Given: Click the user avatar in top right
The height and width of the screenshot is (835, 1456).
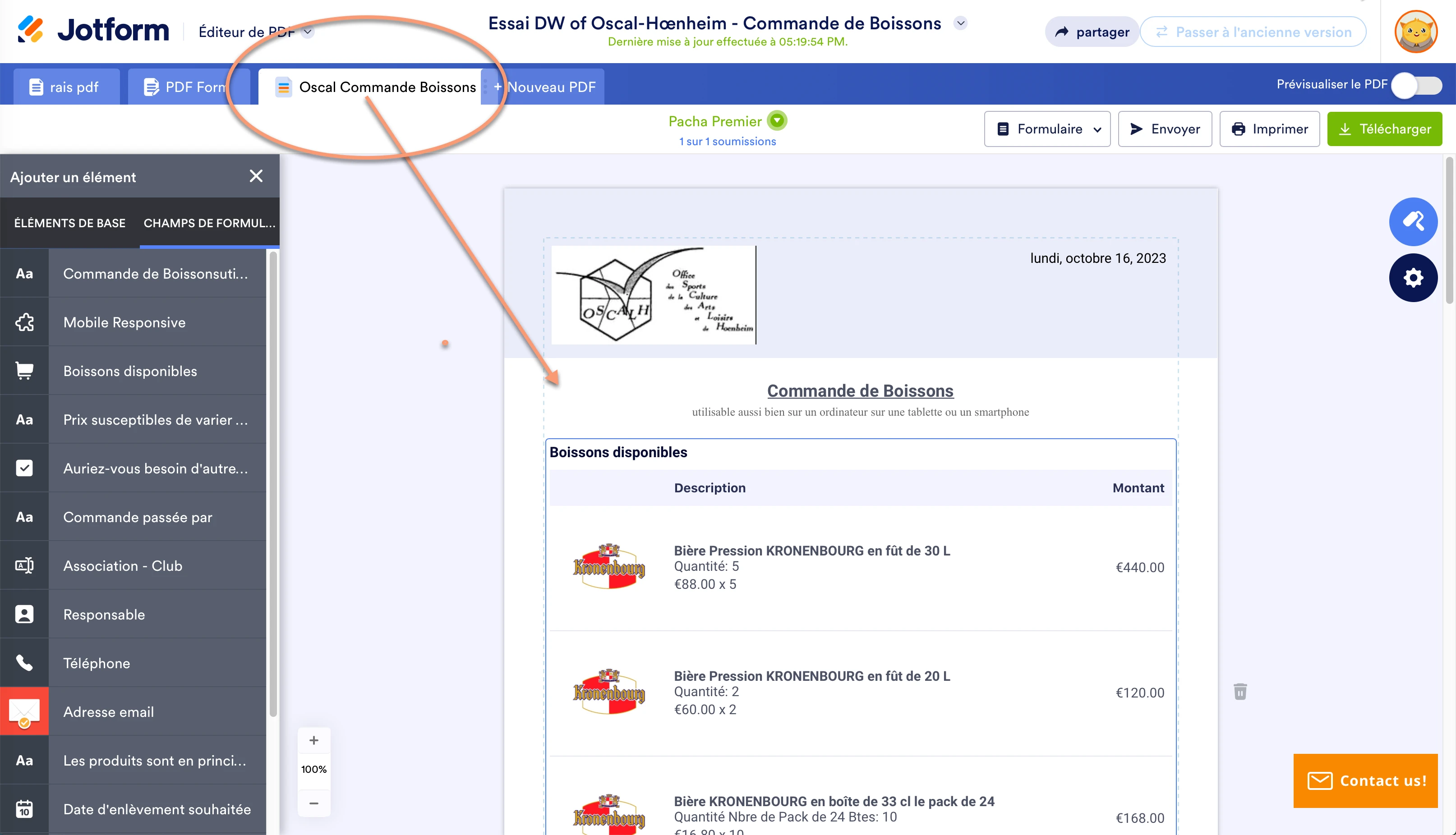Looking at the screenshot, I should 1415,32.
